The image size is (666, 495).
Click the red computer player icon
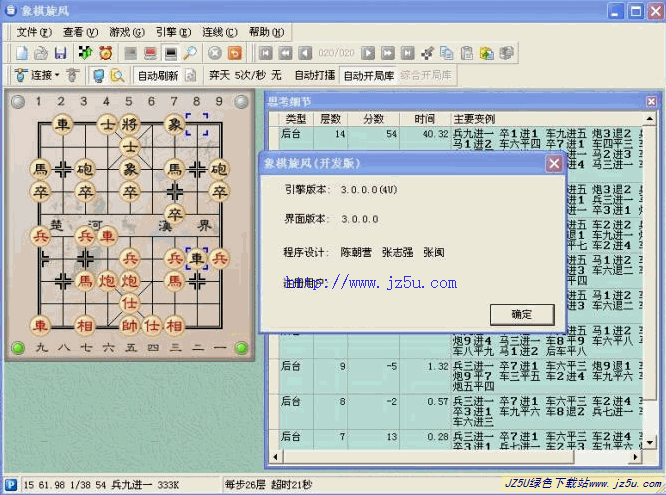point(150,53)
